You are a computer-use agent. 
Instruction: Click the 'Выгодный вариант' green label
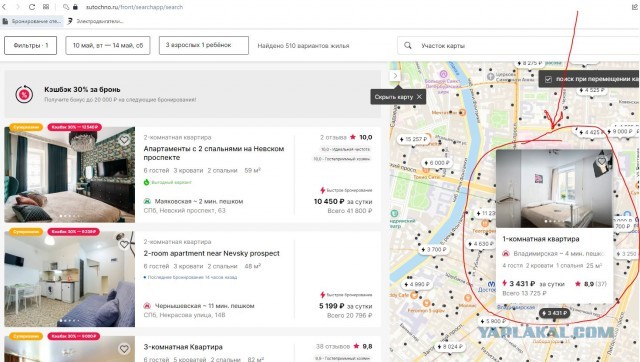[167, 182]
